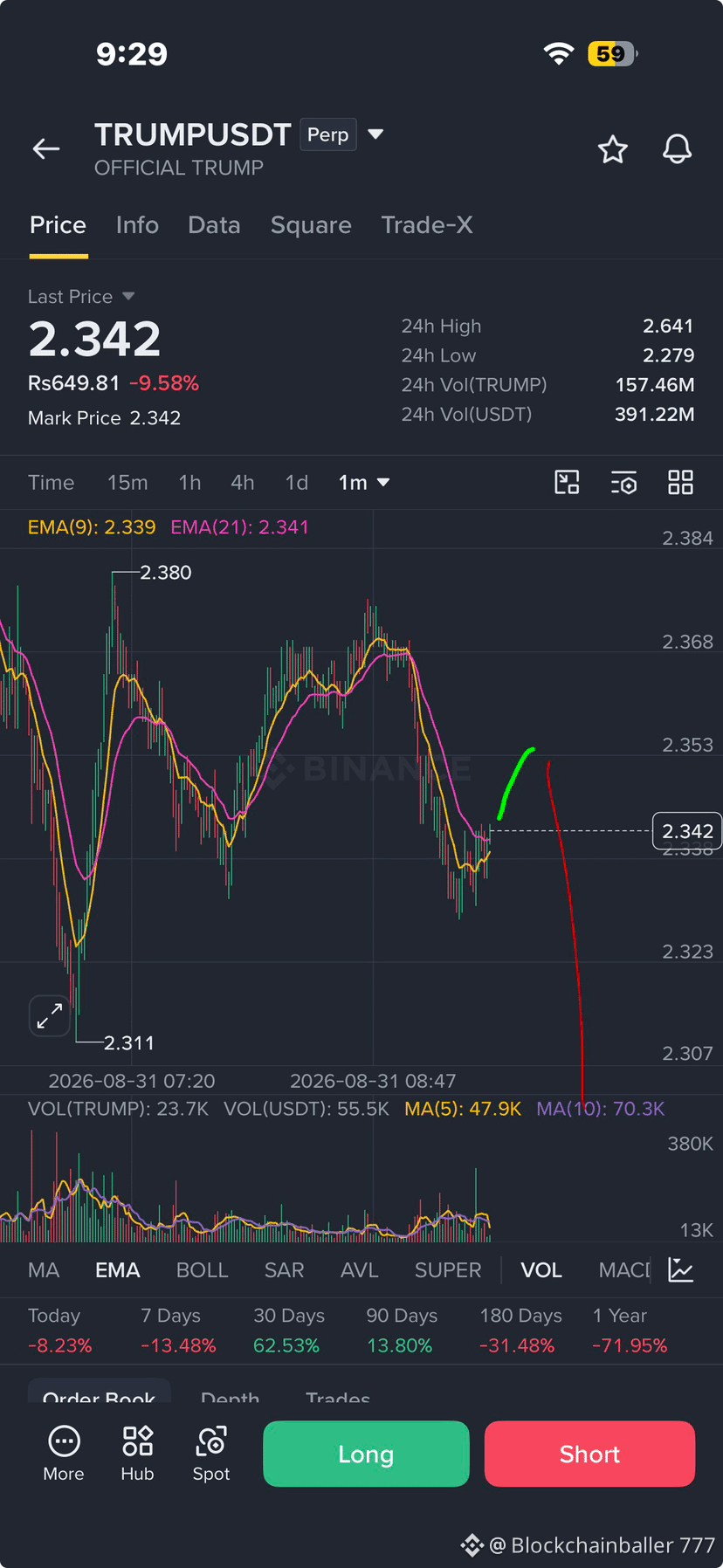Tap the 1 Year -71.95% performance

[630, 1331]
